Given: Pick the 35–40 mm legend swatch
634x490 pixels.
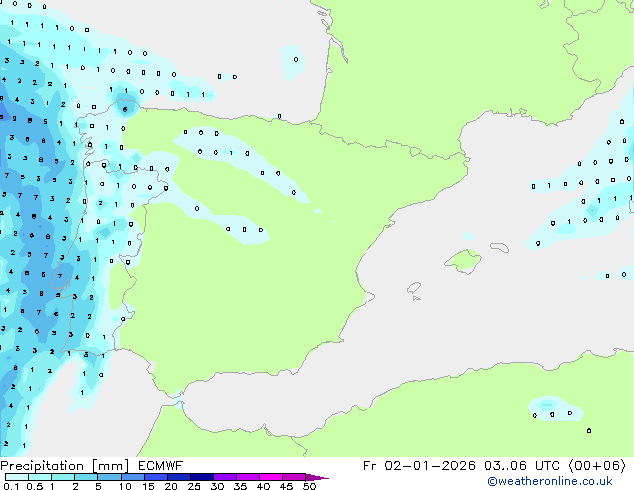Looking at the screenshot, I should pos(247,477).
